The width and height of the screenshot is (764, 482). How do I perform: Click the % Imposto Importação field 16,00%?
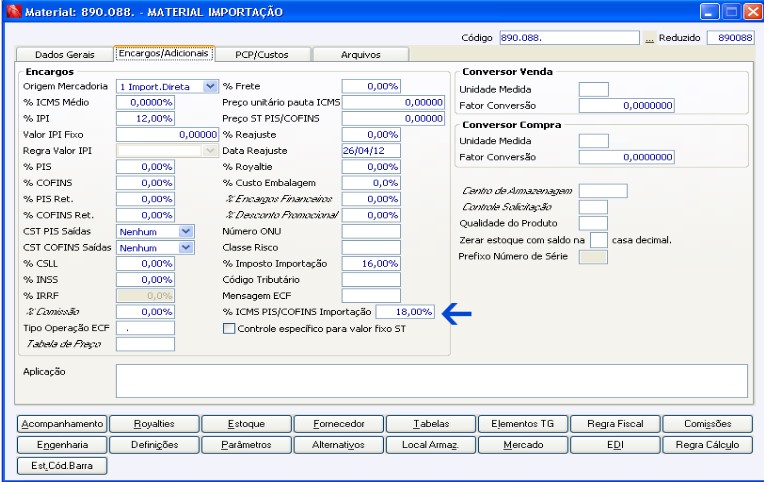[x=371, y=264]
